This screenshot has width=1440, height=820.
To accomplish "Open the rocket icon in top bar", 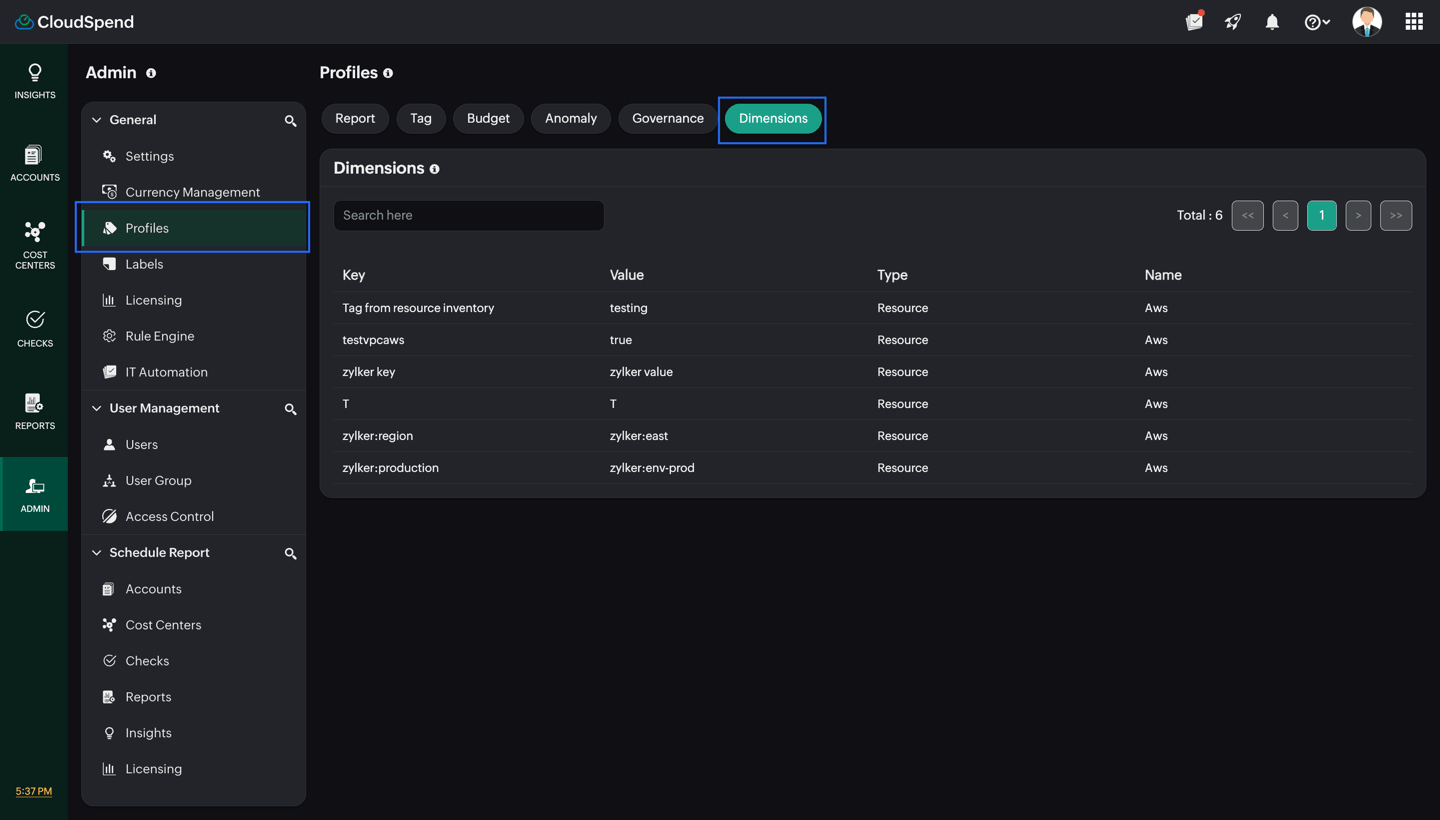I will pyautogui.click(x=1233, y=22).
